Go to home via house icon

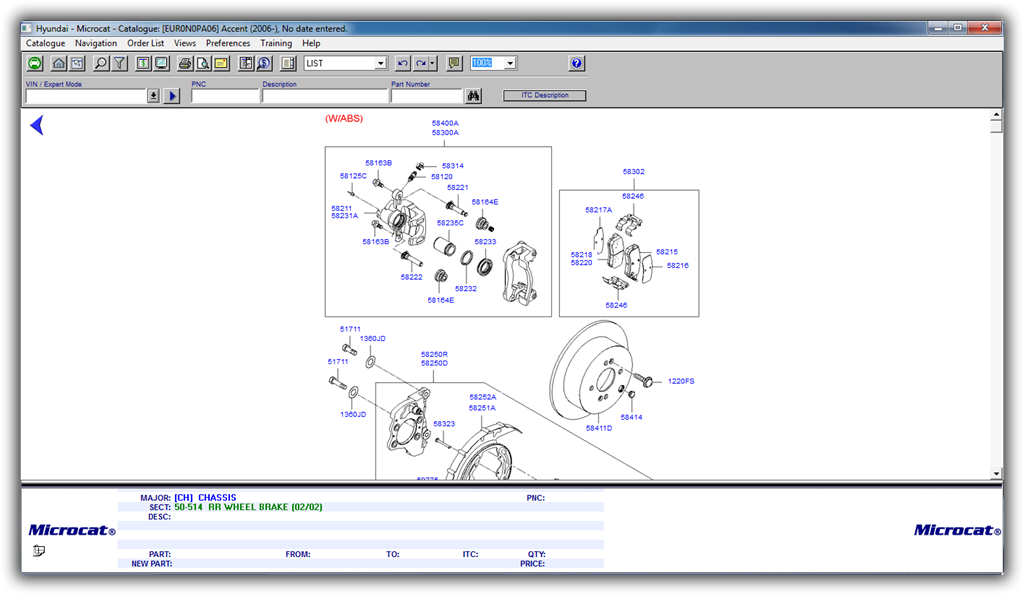59,63
